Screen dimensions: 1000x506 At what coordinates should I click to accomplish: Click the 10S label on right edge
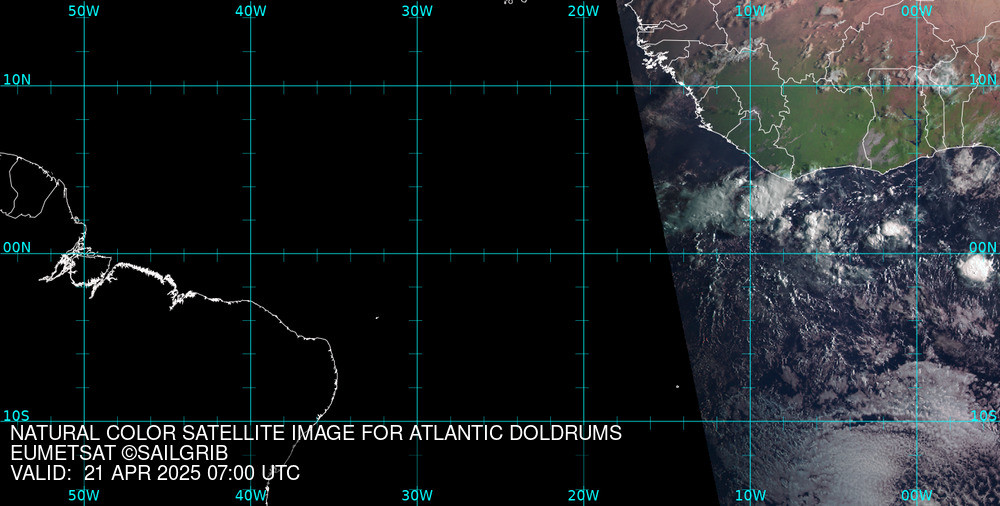click(x=984, y=416)
